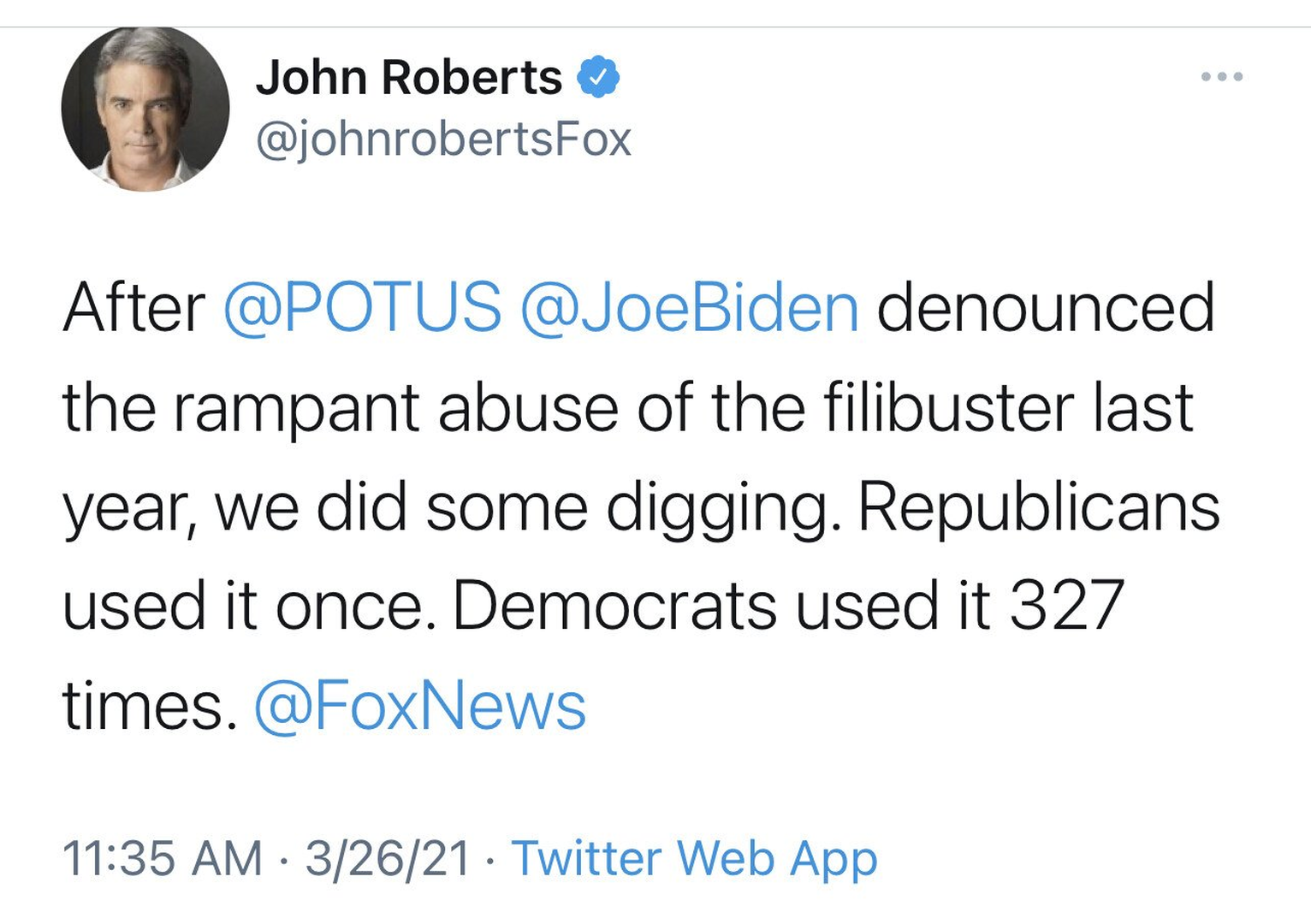Image resolution: width=1311 pixels, height=924 pixels.
Task: Open the three-dot more options menu
Action: point(1221,77)
